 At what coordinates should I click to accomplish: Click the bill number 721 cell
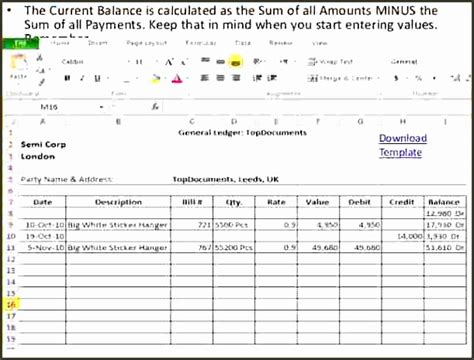point(192,225)
